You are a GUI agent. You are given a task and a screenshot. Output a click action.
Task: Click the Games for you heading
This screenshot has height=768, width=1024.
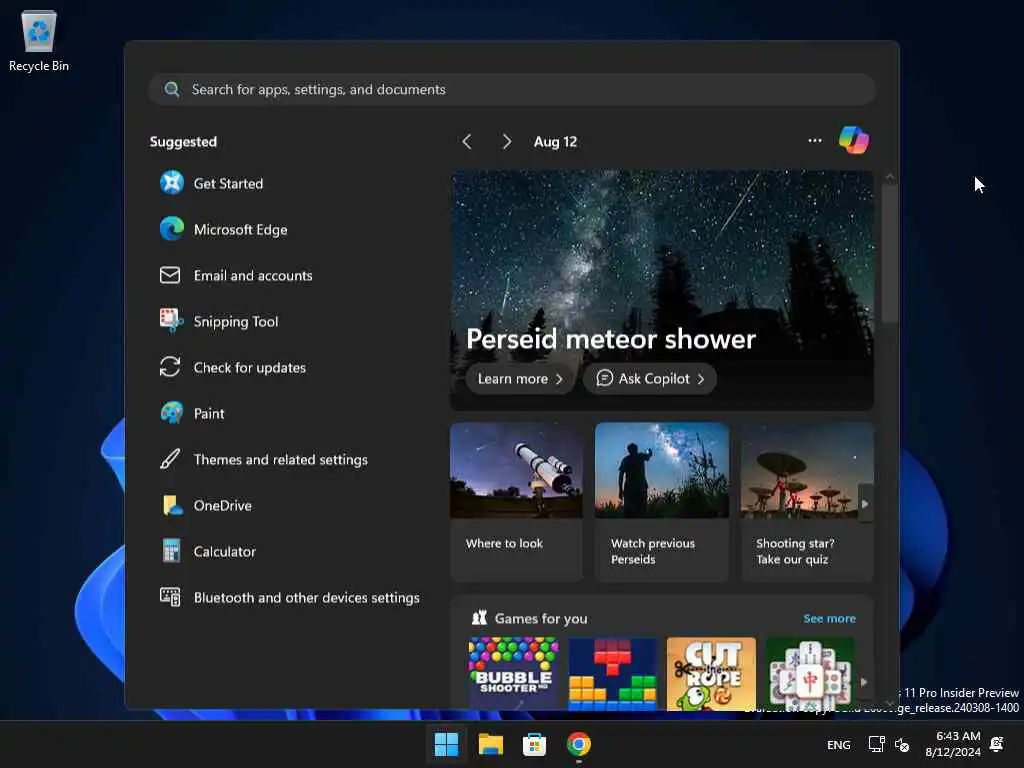(x=541, y=618)
